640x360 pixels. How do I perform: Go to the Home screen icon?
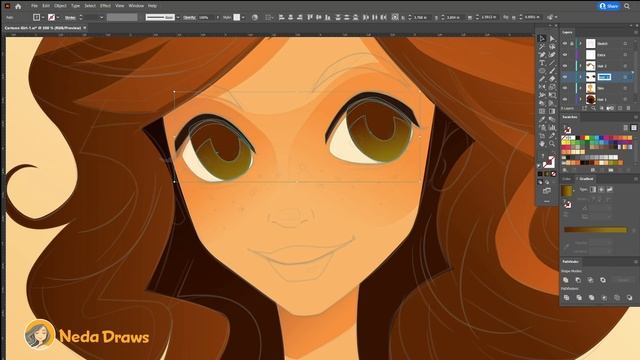pos(18,6)
